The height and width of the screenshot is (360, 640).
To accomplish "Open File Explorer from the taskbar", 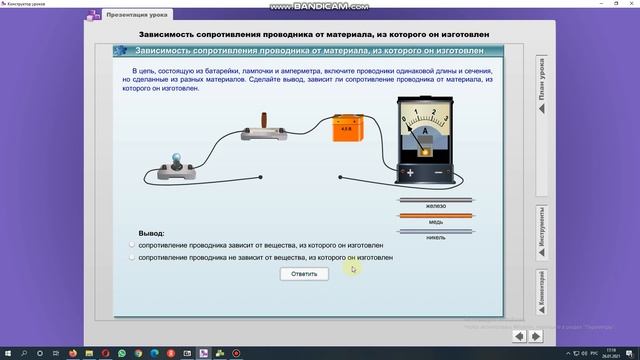I will (x=89, y=353).
